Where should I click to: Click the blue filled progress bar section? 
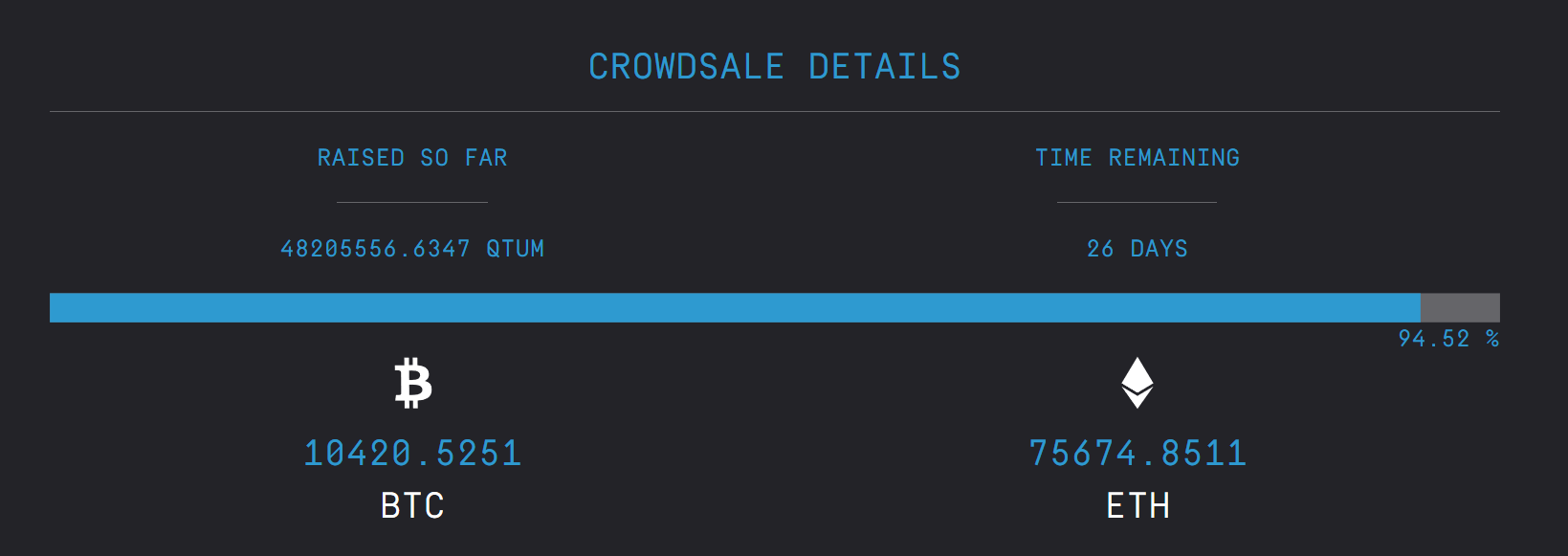tap(735, 308)
